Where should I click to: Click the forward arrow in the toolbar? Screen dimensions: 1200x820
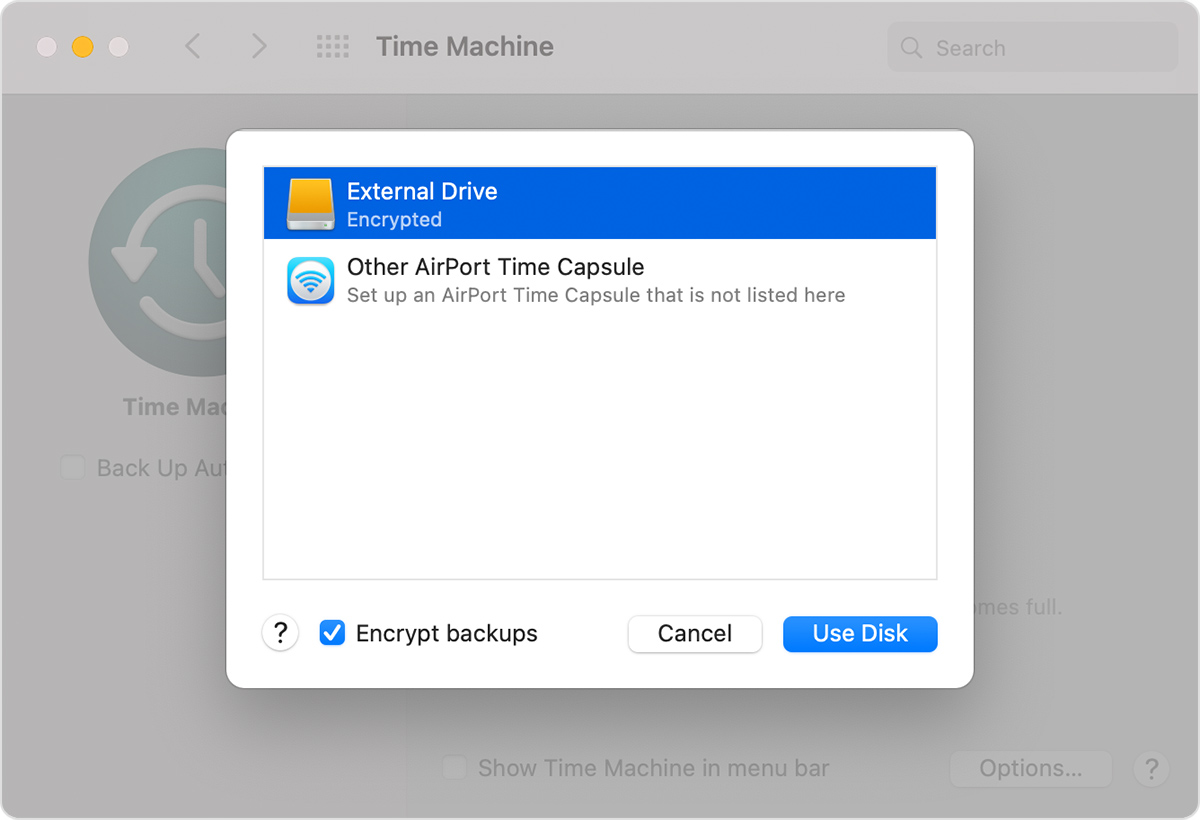[258, 46]
